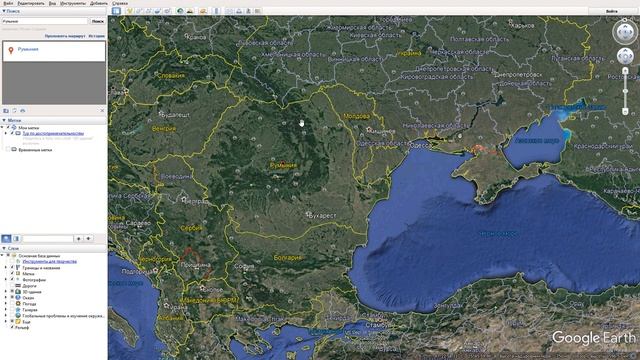
Task: Open the Инструменты menu
Action: 73,3
